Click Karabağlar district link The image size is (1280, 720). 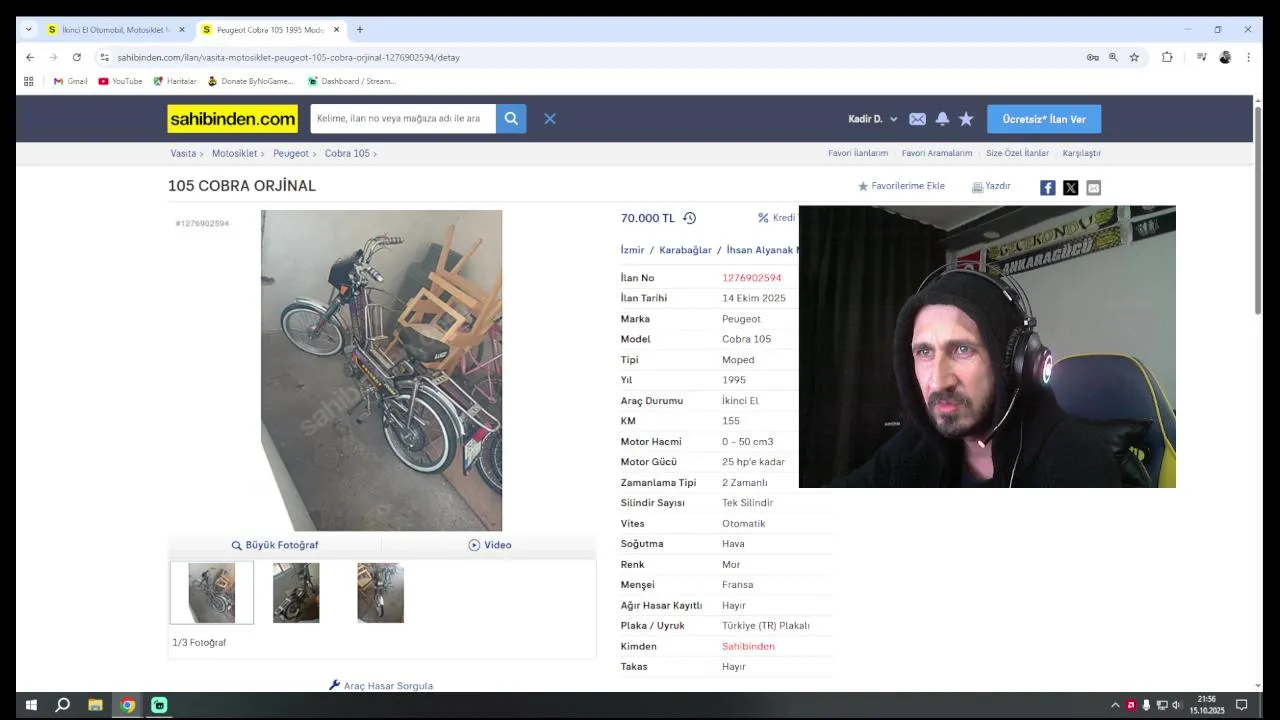coord(685,250)
